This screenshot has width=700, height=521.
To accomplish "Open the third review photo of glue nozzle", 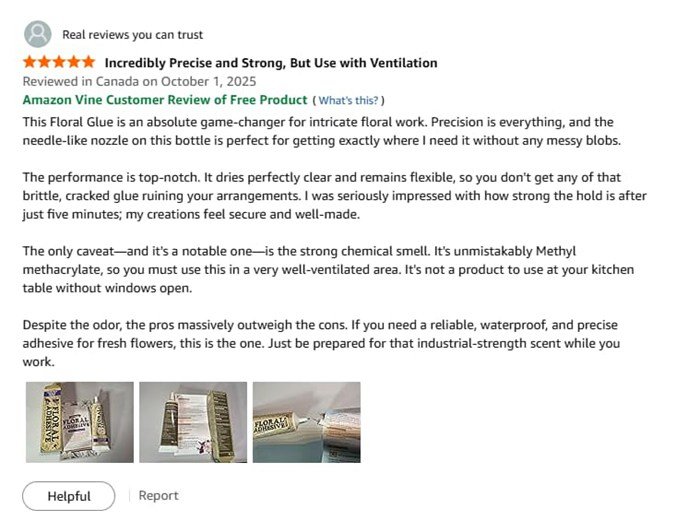I will (306, 421).
